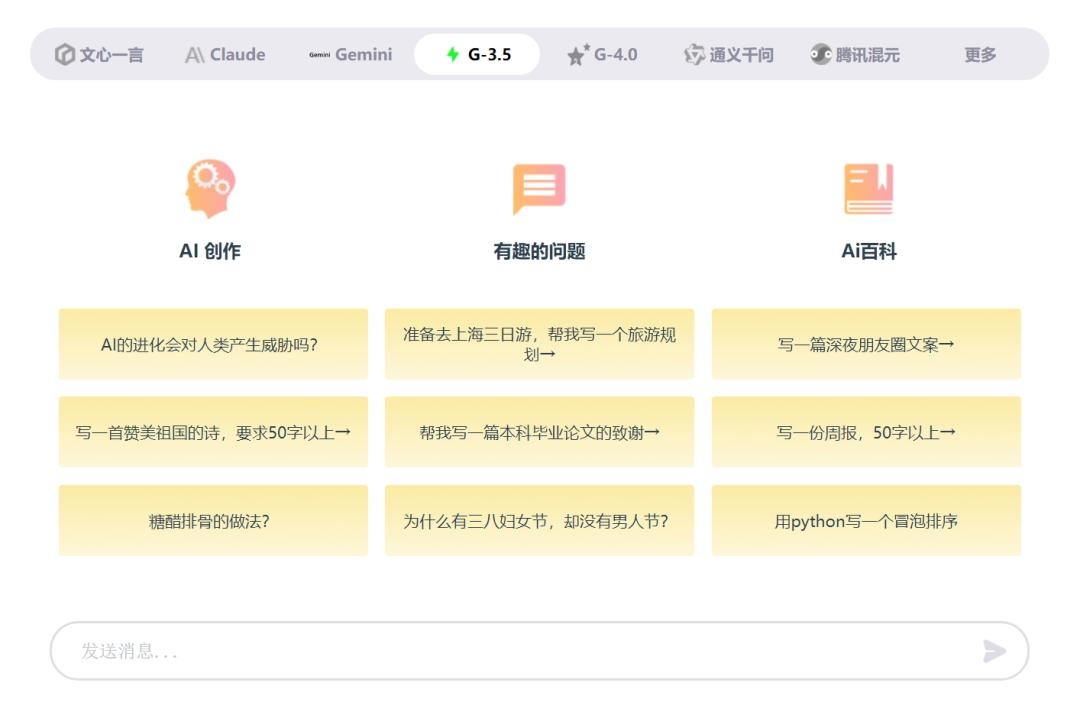Click the AI 创作 head-with-gears icon

pyautogui.click(x=210, y=188)
